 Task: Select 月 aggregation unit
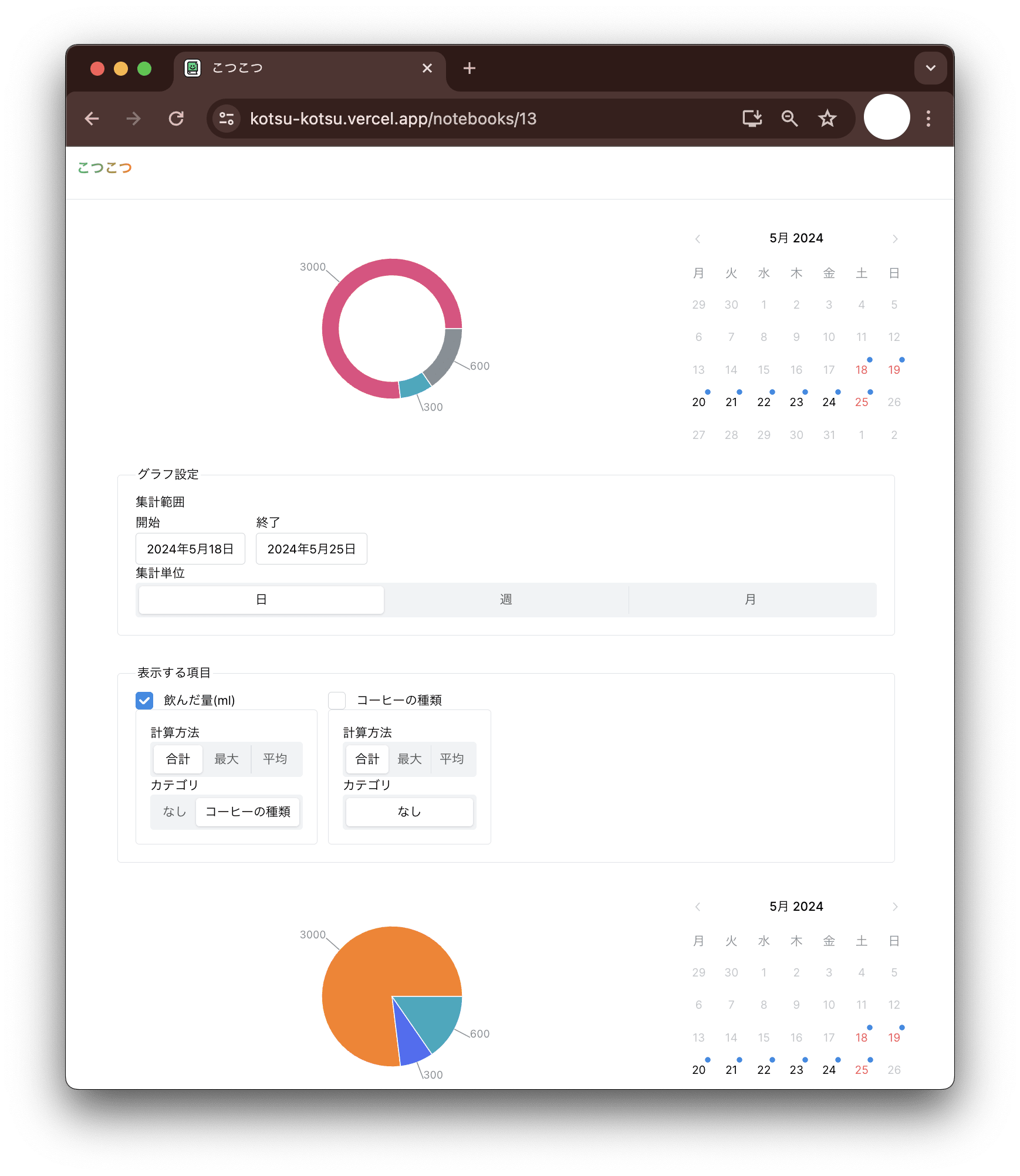pos(751,600)
